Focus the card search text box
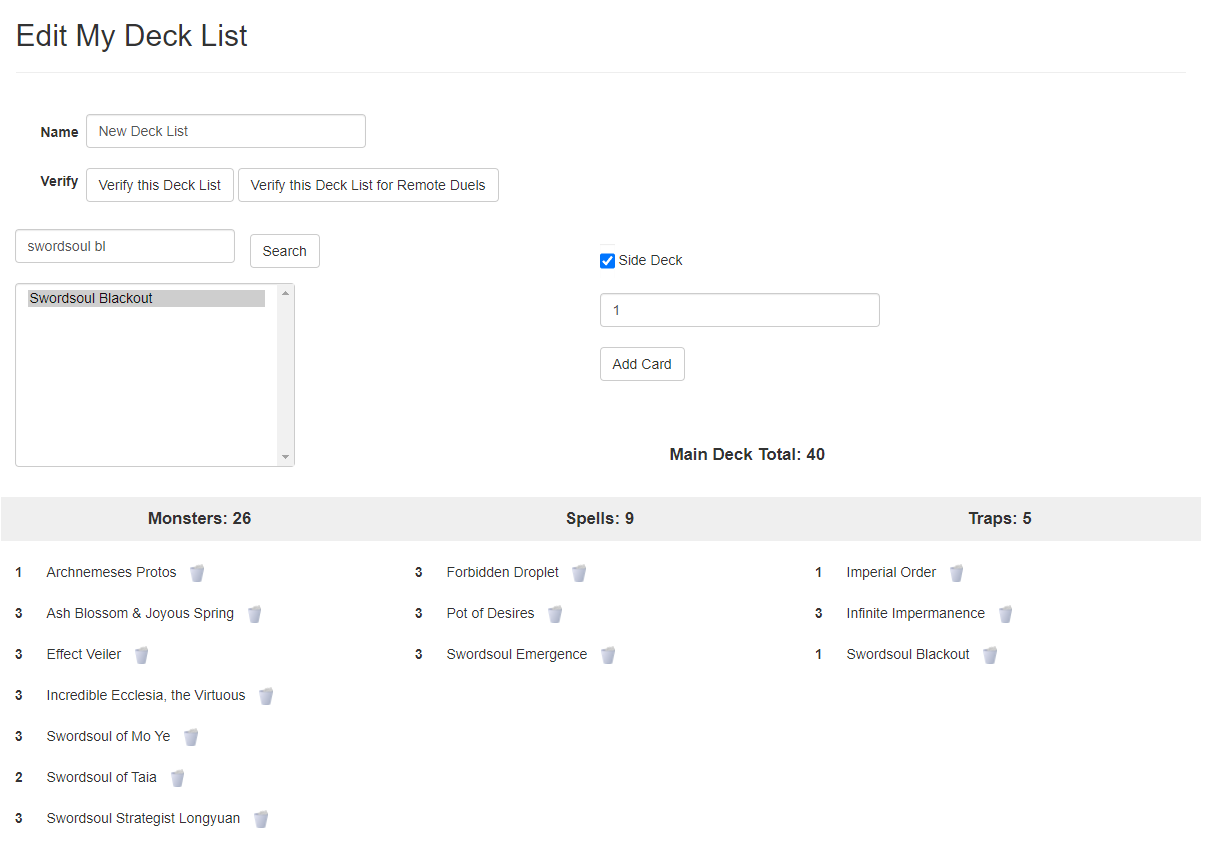 [125, 246]
